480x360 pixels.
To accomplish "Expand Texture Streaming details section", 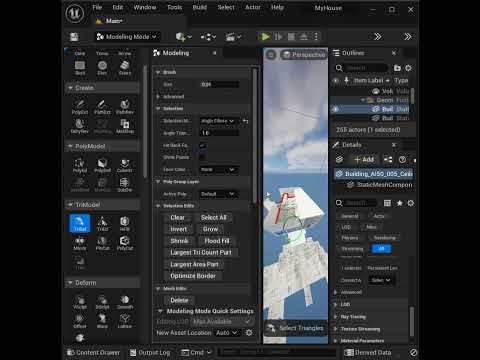I will [x=335, y=329].
